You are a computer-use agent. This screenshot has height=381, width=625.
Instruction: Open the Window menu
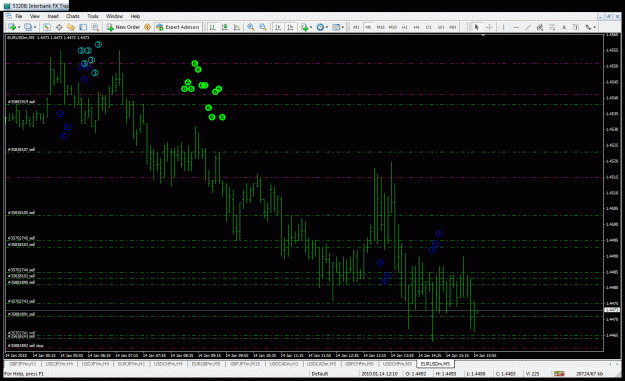114,16
